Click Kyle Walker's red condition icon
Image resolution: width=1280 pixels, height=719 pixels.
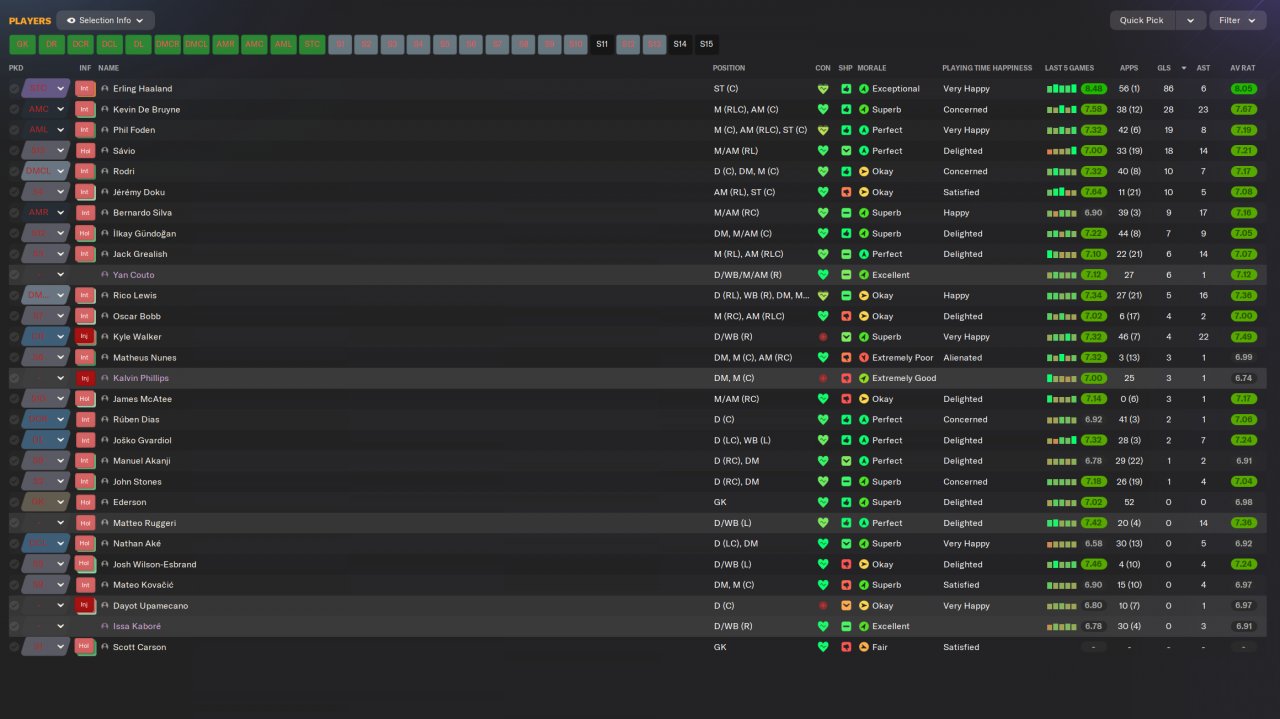(823, 337)
